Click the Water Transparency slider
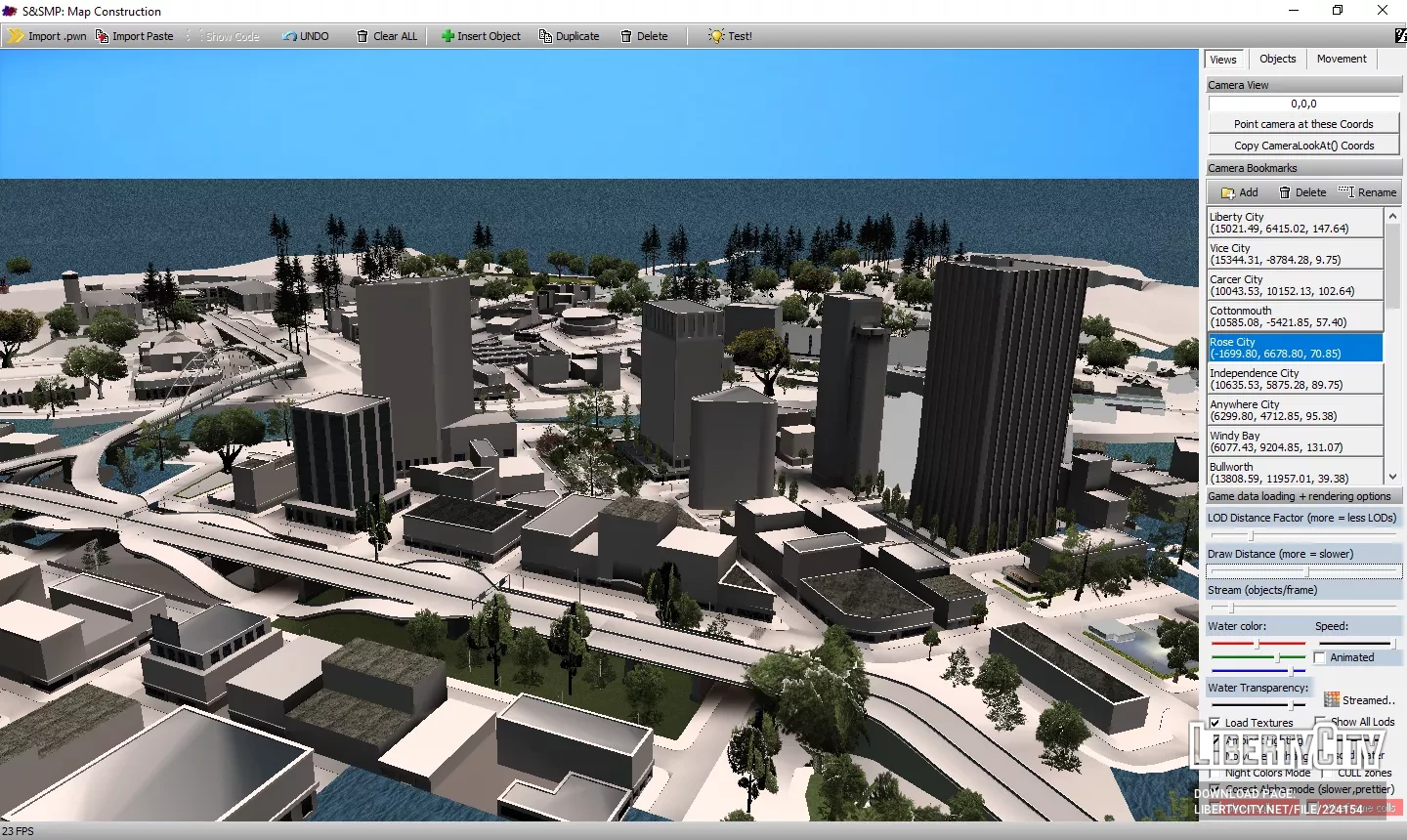1407x840 pixels. click(1258, 704)
